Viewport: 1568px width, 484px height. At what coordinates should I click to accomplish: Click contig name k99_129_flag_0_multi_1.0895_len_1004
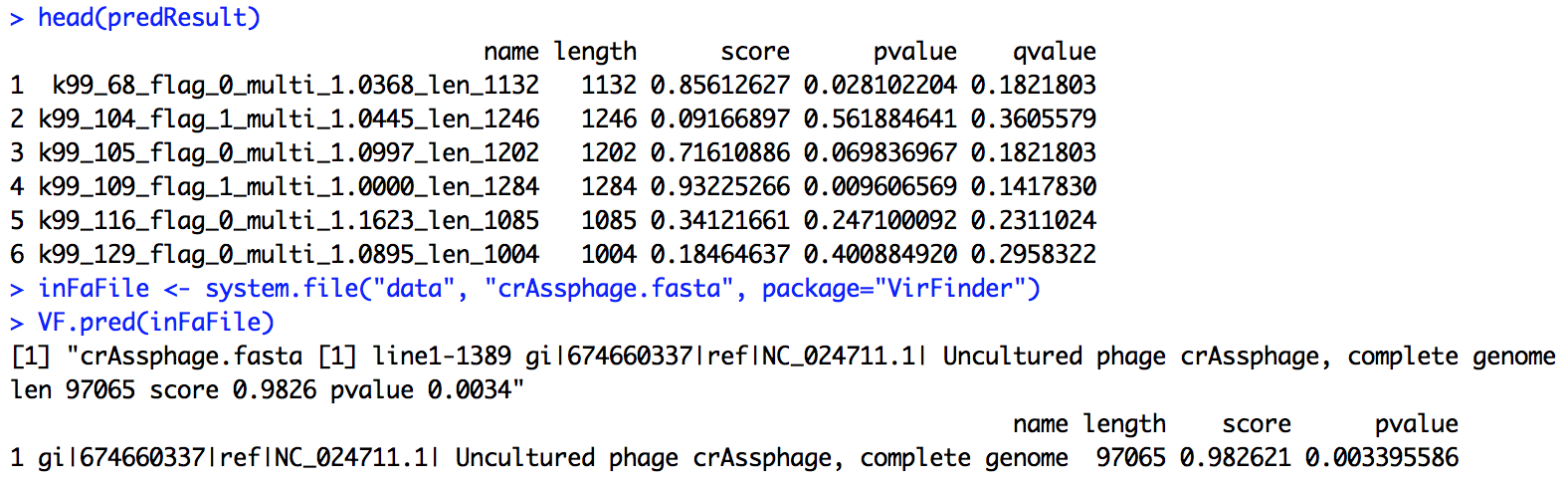[290, 255]
